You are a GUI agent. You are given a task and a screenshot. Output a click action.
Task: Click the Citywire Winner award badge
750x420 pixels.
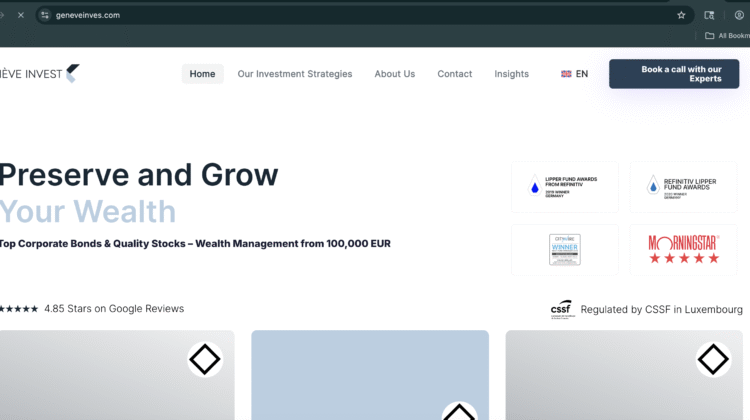tap(564, 250)
